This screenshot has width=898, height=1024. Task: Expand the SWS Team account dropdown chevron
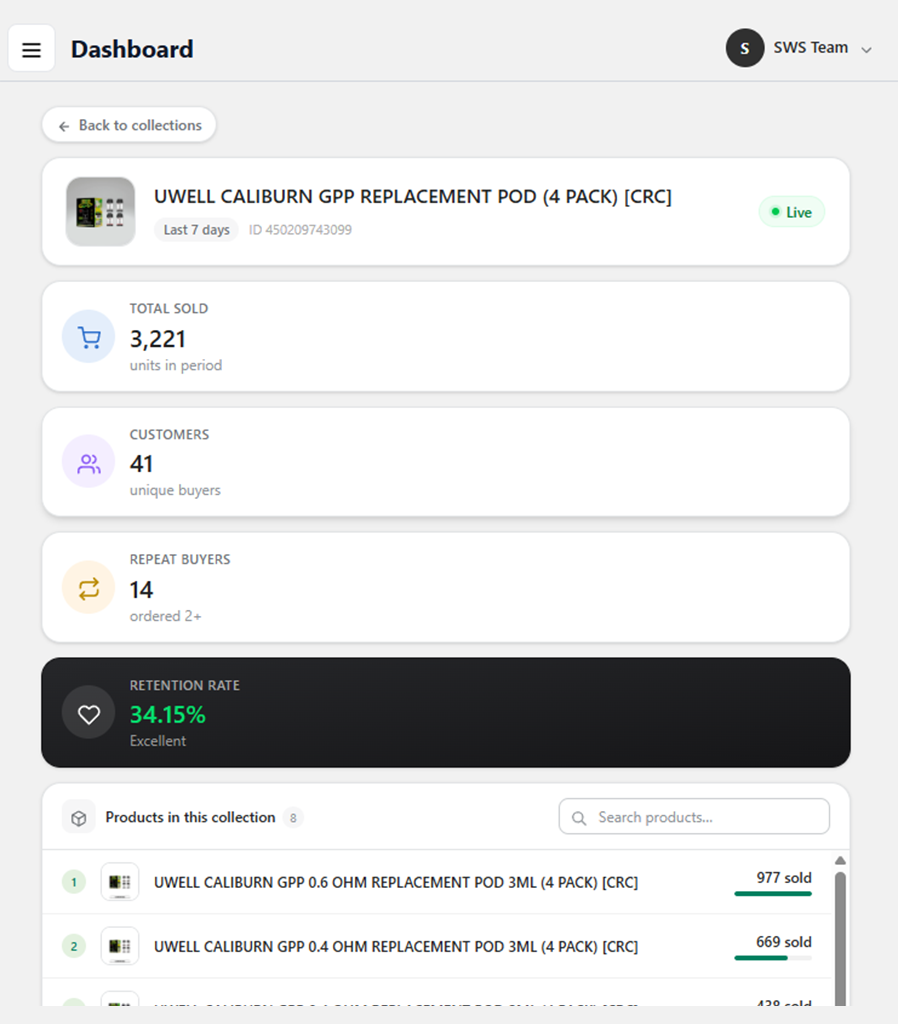tap(866, 50)
